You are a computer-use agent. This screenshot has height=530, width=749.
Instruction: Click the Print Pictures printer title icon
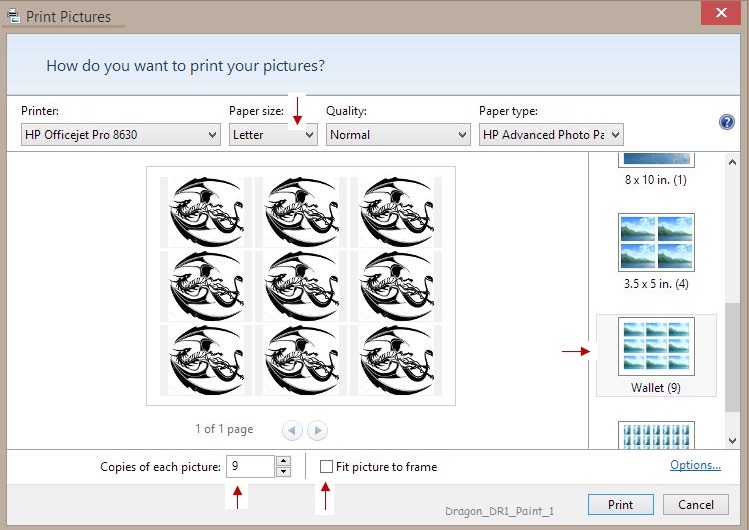[12, 16]
